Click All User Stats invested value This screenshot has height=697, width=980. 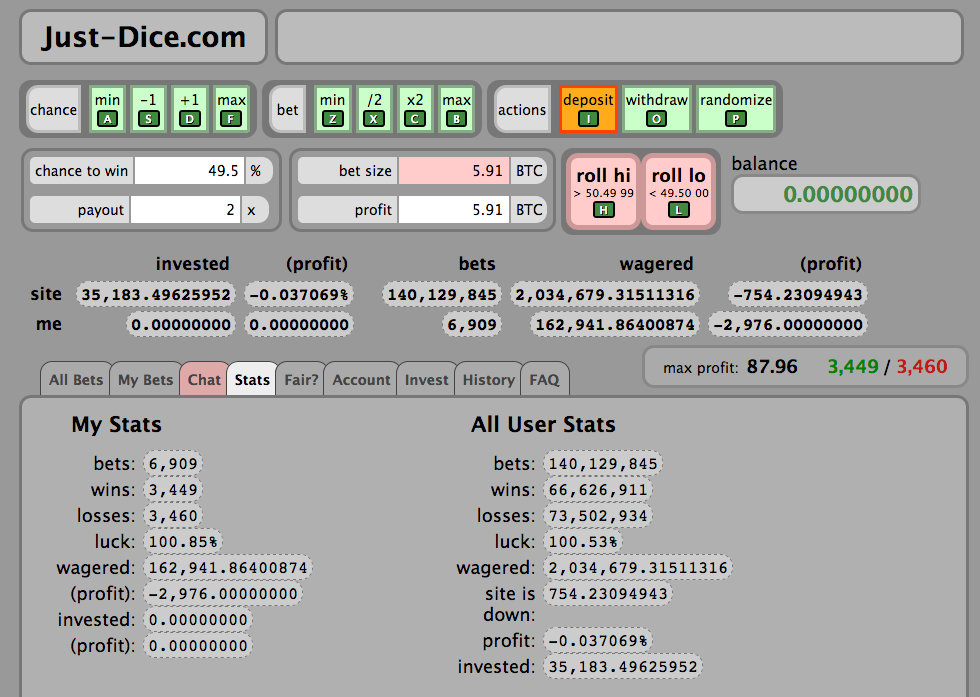623,667
